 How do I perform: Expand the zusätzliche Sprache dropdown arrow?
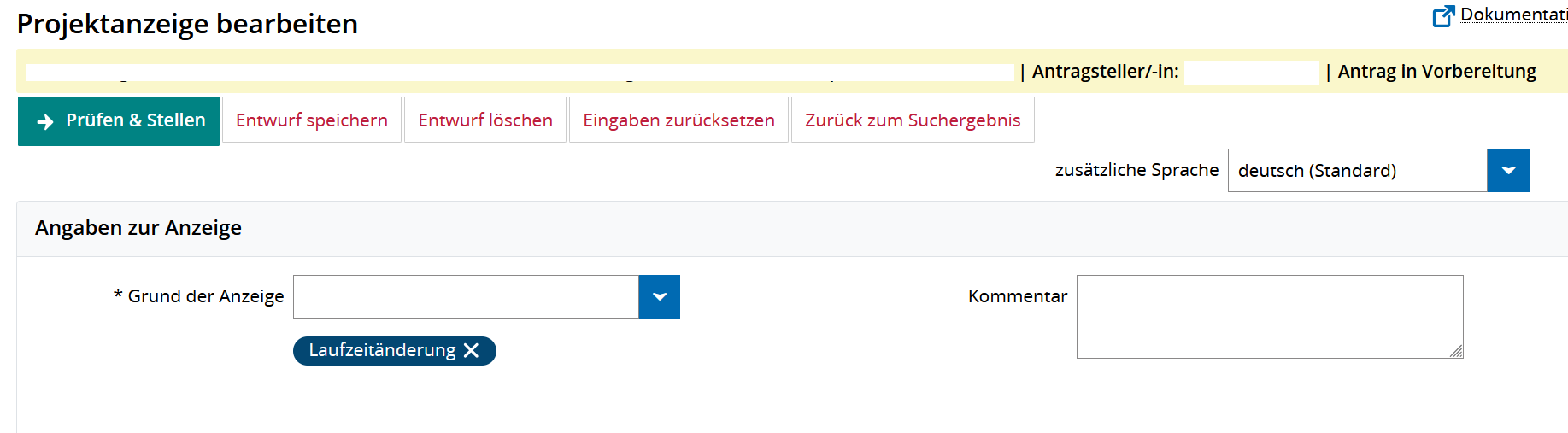pyautogui.click(x=1508, y=171)
